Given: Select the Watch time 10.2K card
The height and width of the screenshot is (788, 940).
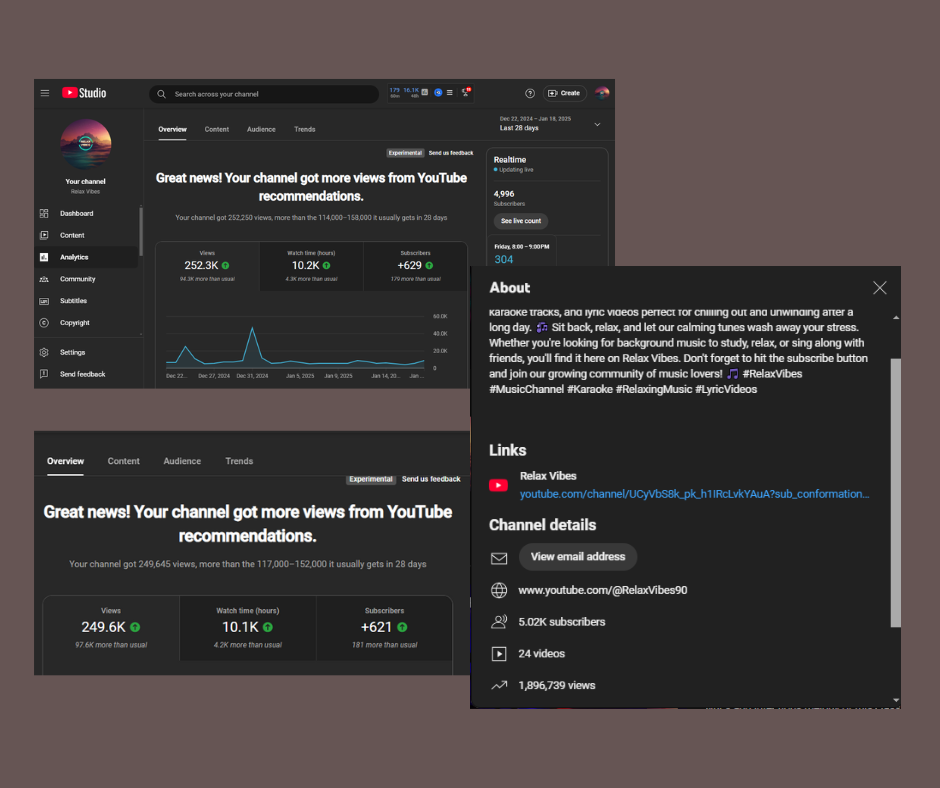Looking at the screenshot, I should pos(311,266).
